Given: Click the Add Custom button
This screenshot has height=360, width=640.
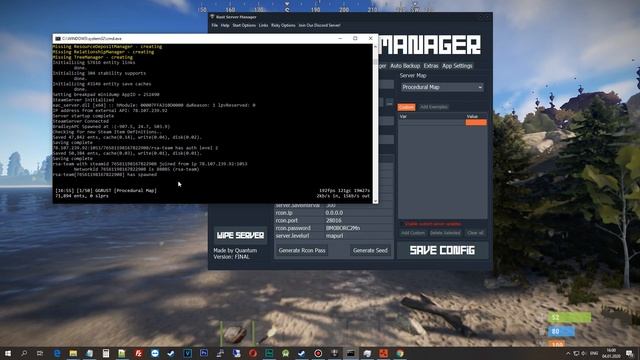Looking at the screenshot, I should [x=413, y=233].
